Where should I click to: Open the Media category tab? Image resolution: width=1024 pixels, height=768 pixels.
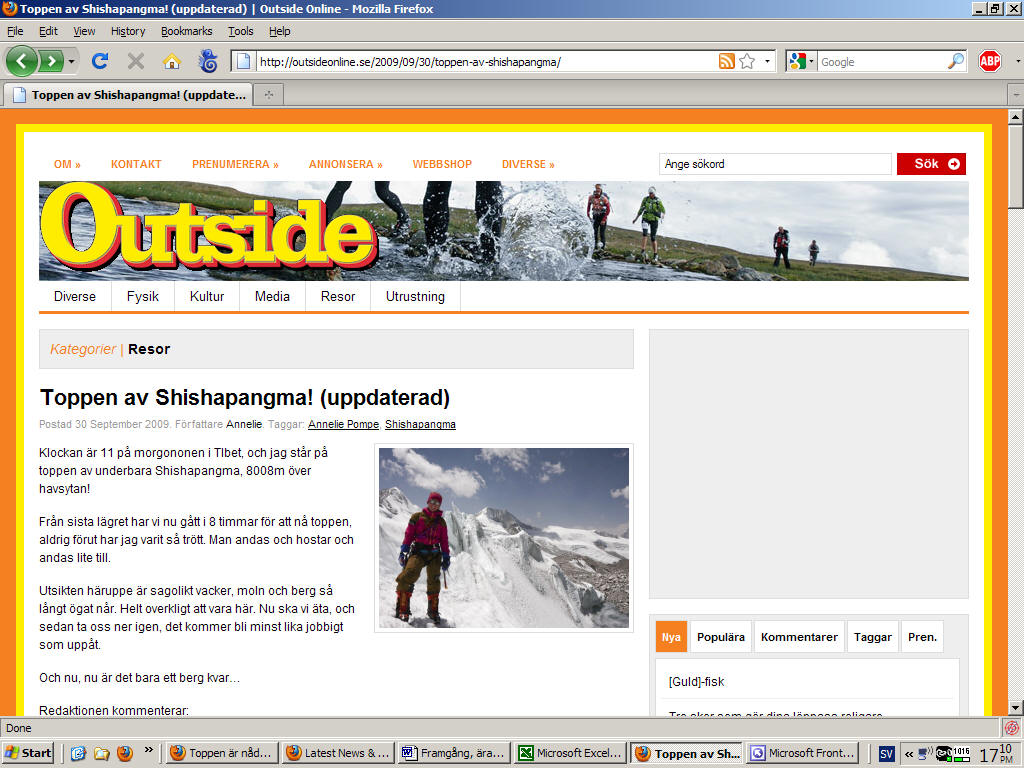pyautogui.click(x=272, y=296)
